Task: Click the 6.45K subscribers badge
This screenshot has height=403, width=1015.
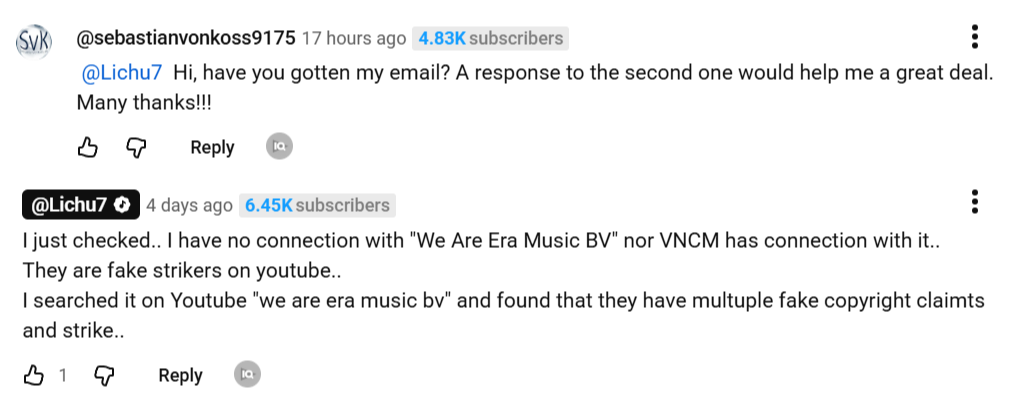Action: (x=318, y=205)
